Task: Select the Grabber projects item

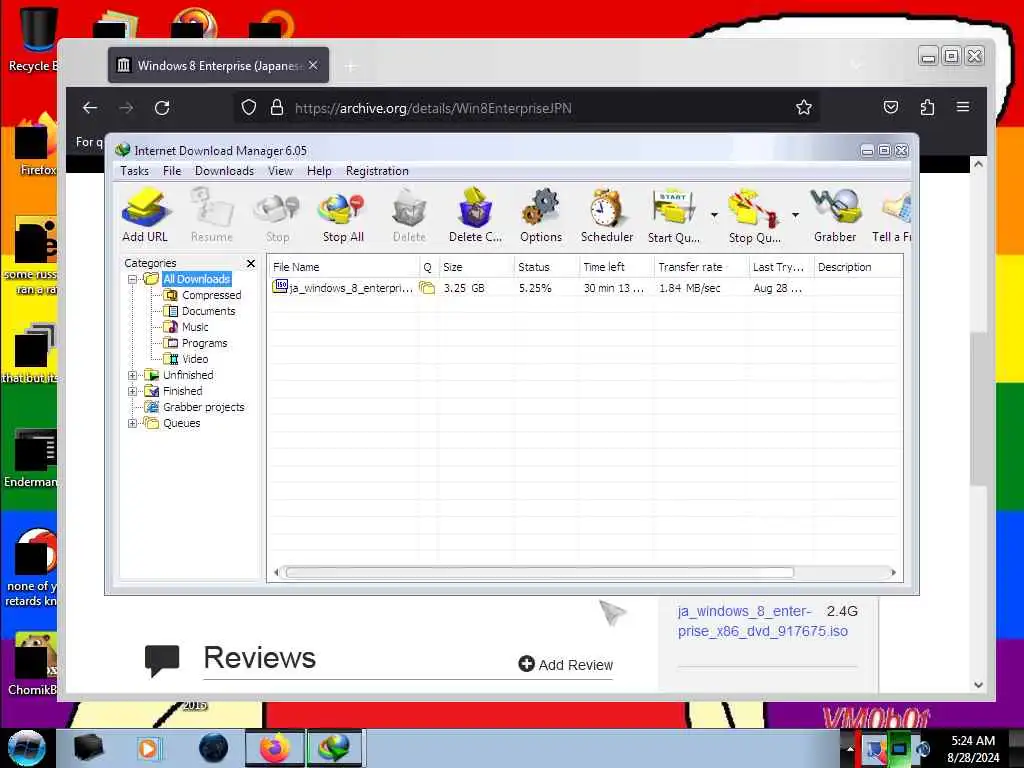Action: [x=203, y=408]
